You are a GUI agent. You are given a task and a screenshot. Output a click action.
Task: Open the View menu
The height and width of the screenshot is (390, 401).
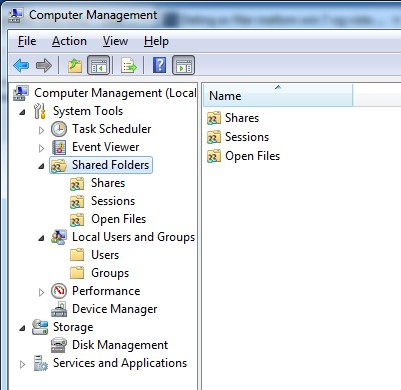(x=115, y=41)
